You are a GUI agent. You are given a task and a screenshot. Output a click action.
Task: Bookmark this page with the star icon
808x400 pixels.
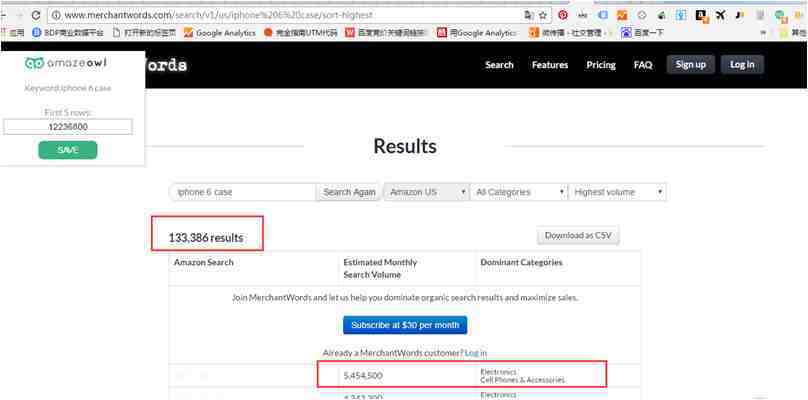pos(543,15)
